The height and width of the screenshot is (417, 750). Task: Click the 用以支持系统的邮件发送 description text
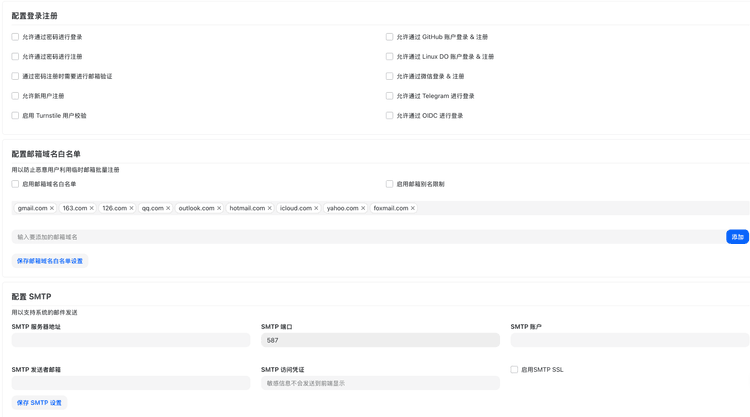pos(44,312)
